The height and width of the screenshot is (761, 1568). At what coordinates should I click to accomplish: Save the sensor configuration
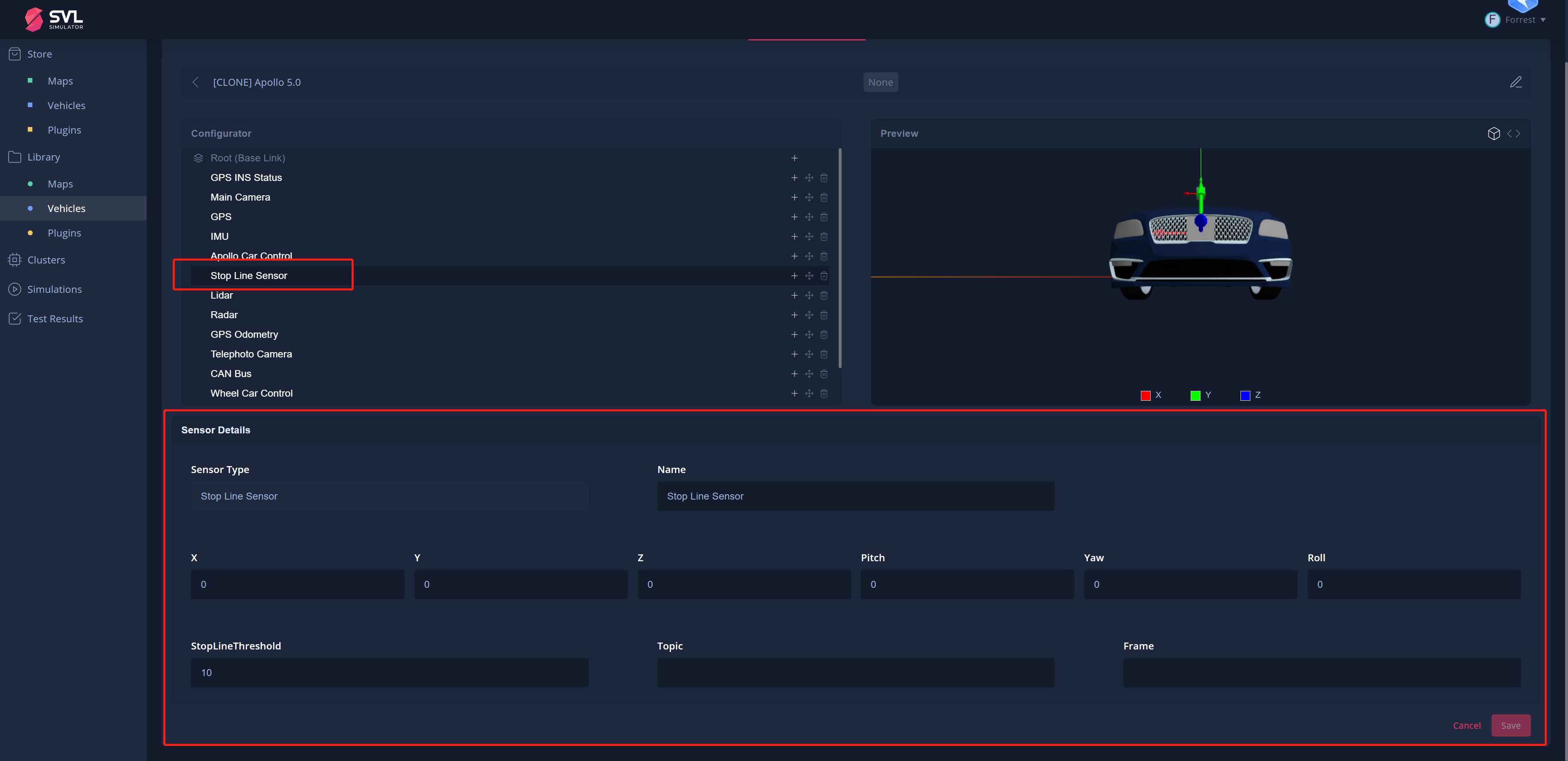pos(1511,725)
